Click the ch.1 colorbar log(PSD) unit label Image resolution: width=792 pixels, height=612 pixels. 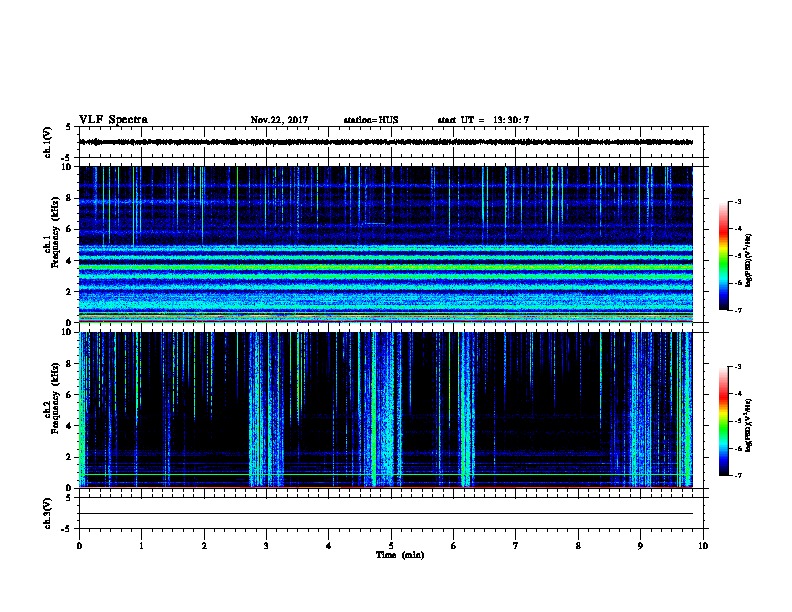pos(748,260)
